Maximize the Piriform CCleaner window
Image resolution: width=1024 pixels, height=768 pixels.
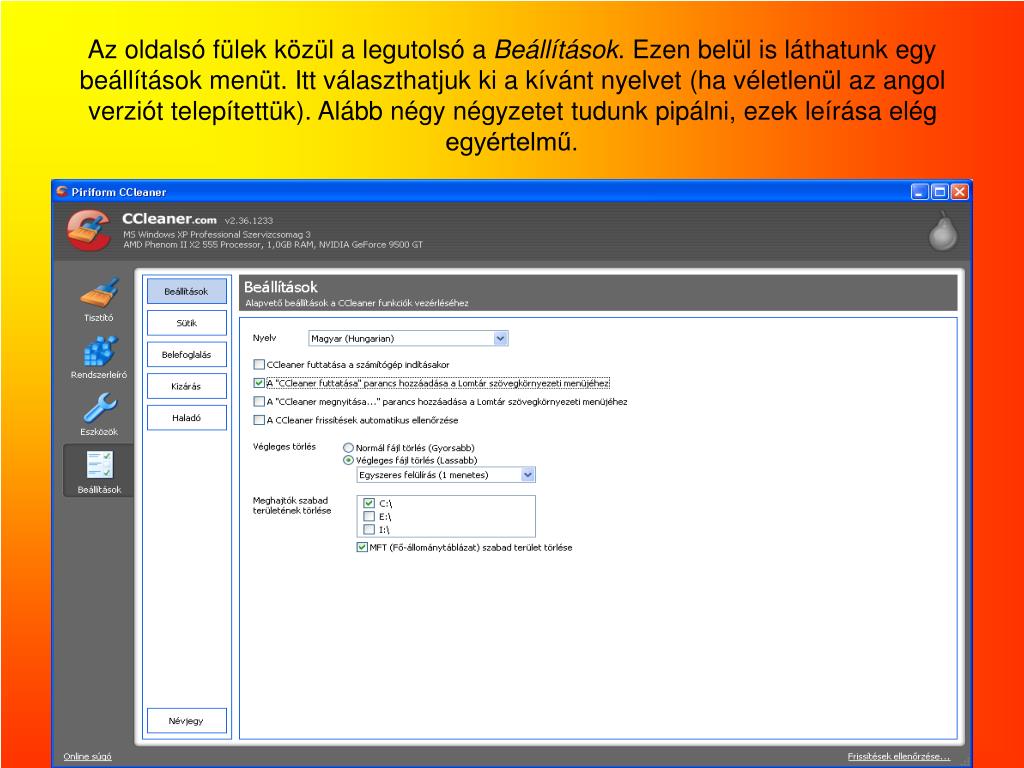coord(940,192)
